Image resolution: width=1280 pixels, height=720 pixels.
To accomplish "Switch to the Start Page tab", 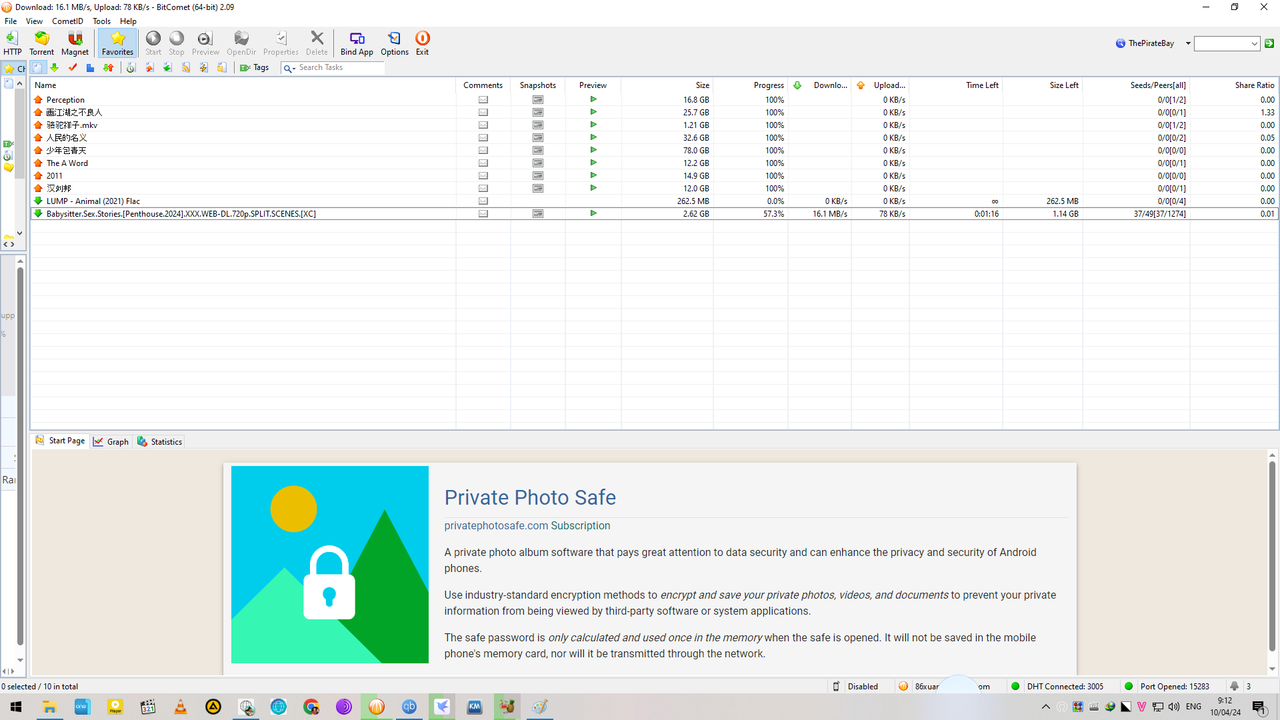I will point(60,441).
